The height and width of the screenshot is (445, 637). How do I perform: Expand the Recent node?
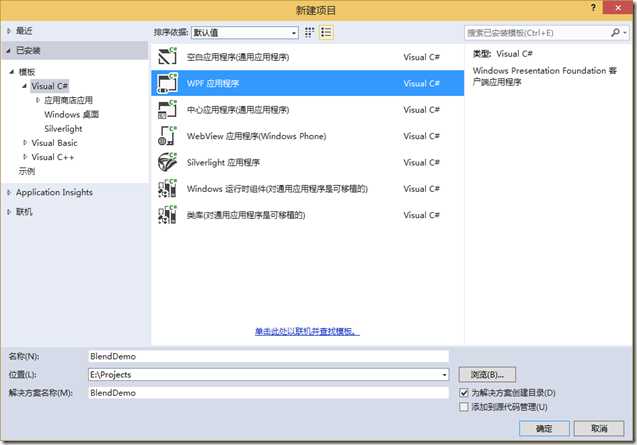point(9,31)
